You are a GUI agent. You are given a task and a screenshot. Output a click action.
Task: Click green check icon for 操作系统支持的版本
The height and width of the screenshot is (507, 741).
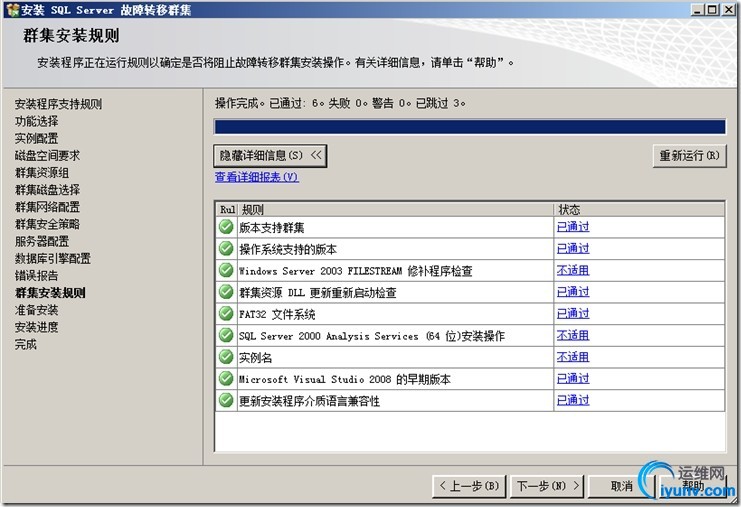(226, 249)
